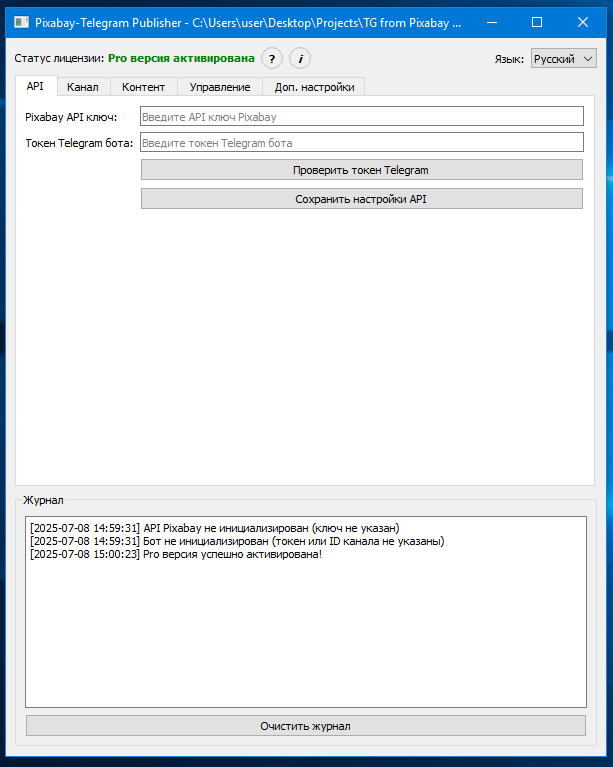Screen dimensions: 613x767
Task: Switch to the API tab
Action: (x=35, y=86)
